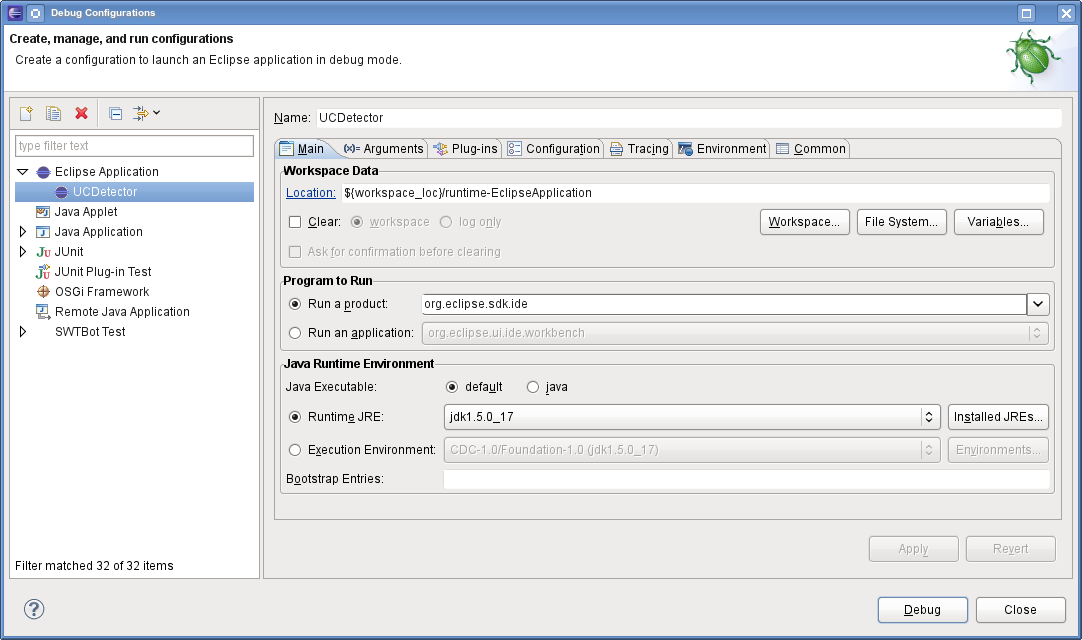Screen dimensions: 1082x640
Task: Choose default Java executable radio
Action: [x=452, y=387]
